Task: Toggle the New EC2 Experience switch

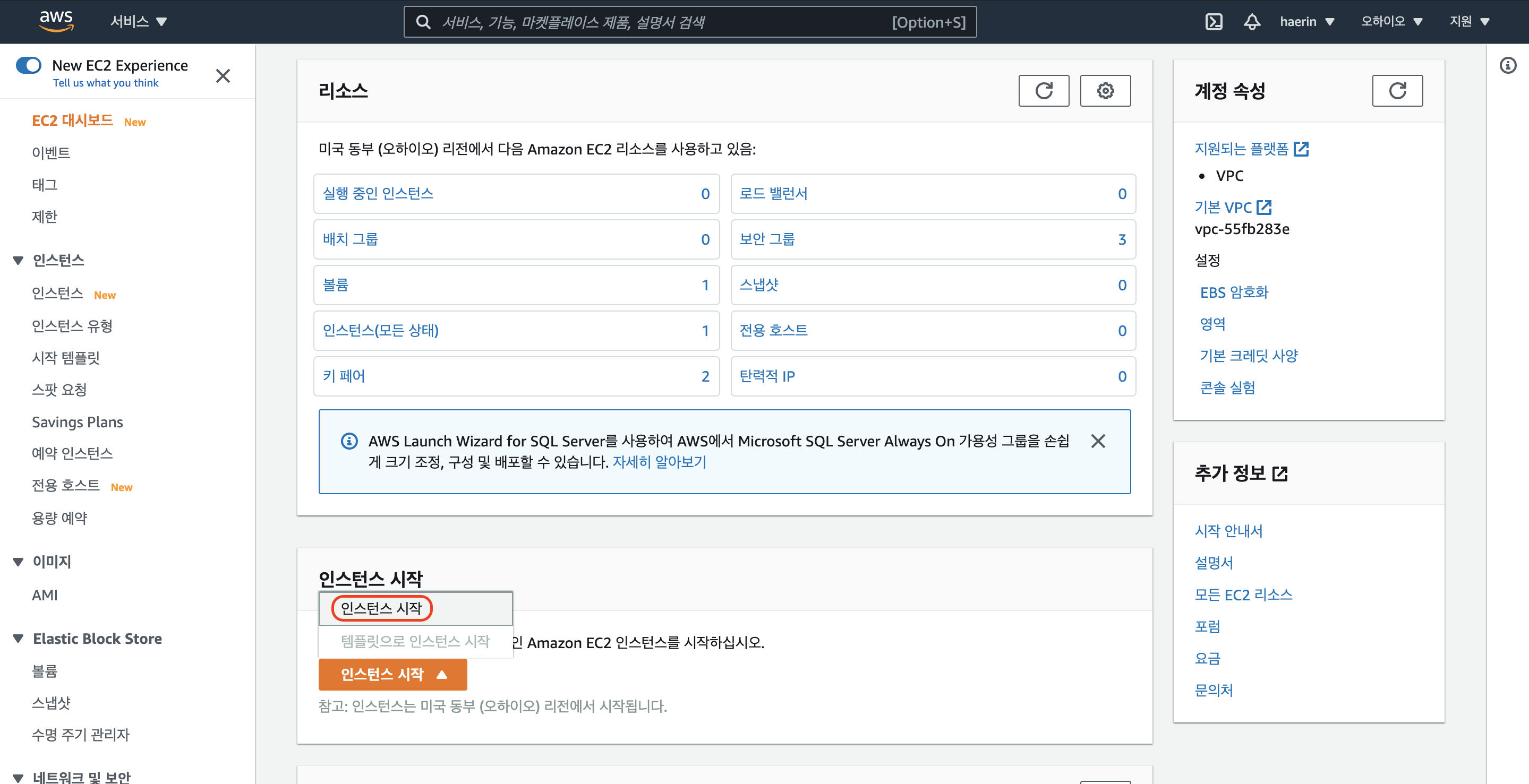Action: click(x=29, y=65)
